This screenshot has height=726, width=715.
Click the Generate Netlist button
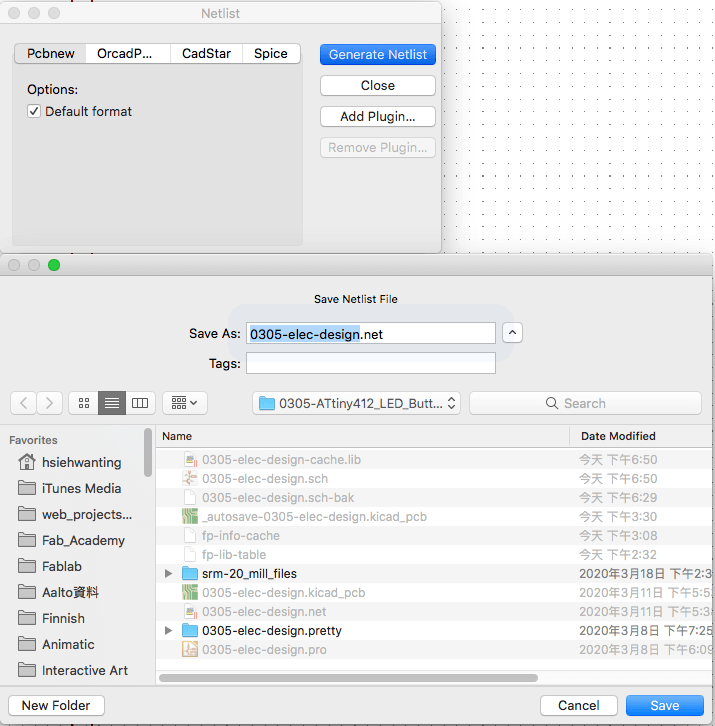pyautogui.click(x=378, y=54)
